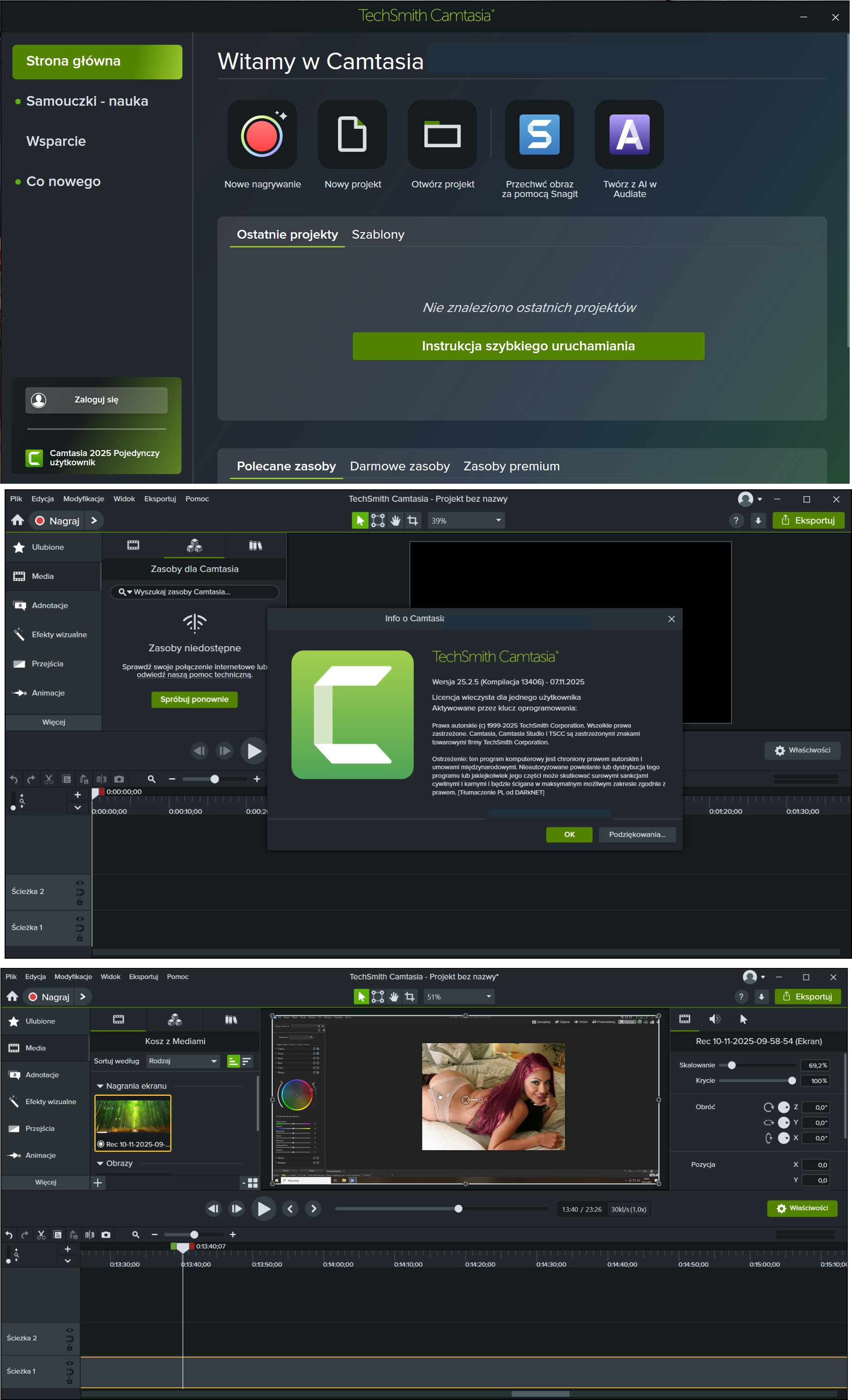Toggle Ścieżka 2 eye in the 0:00:00;00 timeline
852x1400 pixels.
click(79, 883)
